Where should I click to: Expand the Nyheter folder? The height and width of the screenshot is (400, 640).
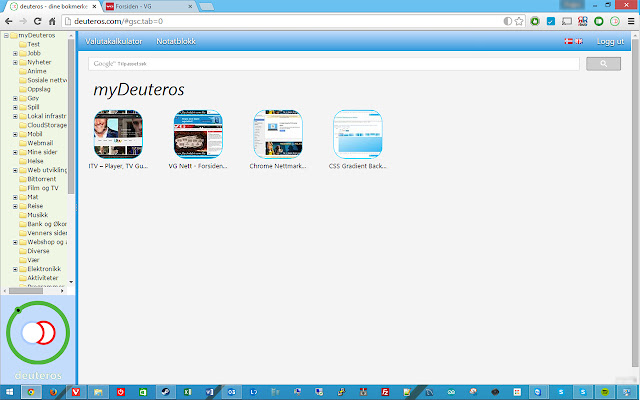click(15, 62)
